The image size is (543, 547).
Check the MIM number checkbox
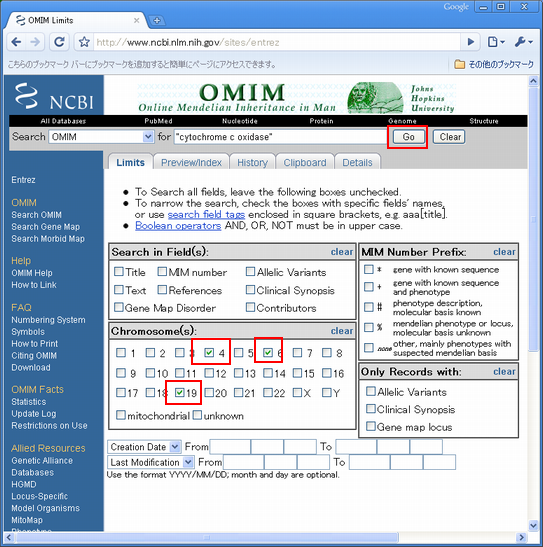(162, 271)
